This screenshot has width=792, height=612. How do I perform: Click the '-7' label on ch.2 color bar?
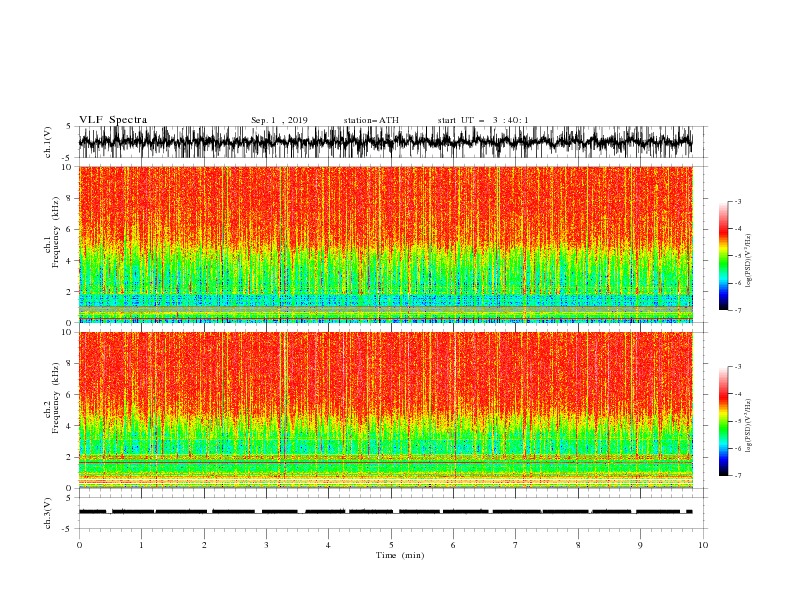737,476
